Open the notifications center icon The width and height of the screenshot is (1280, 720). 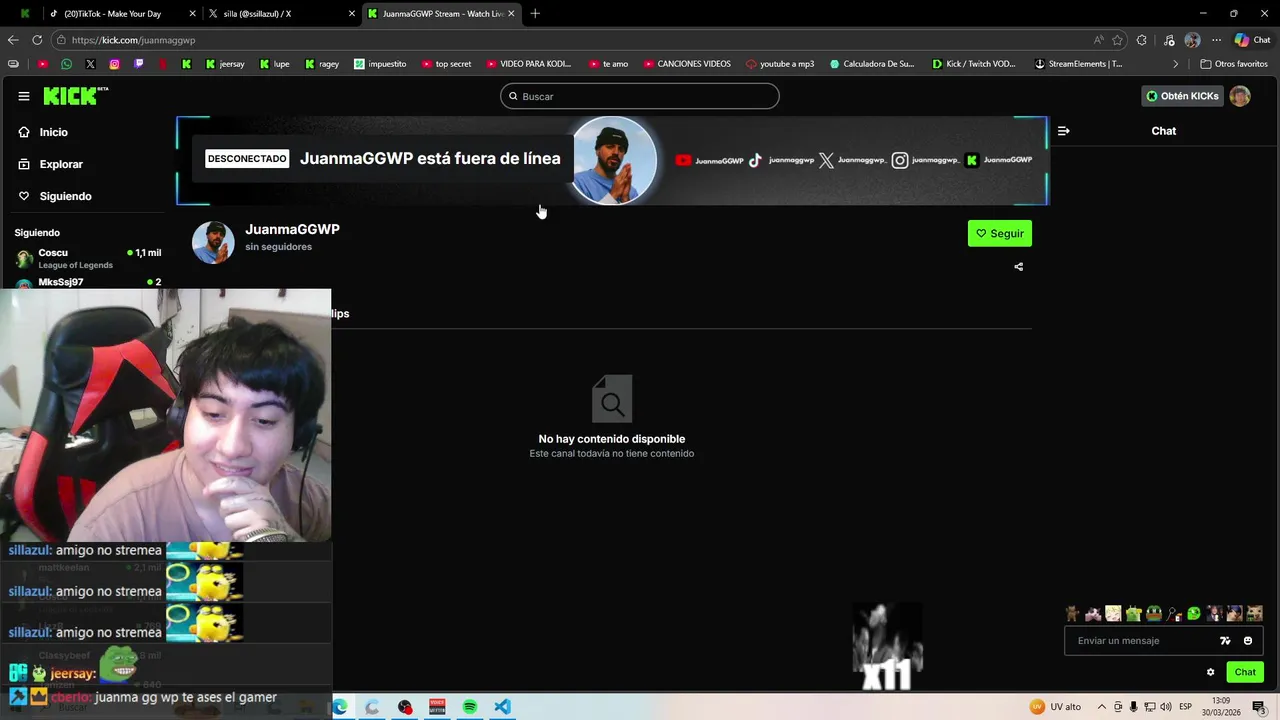1258,707
